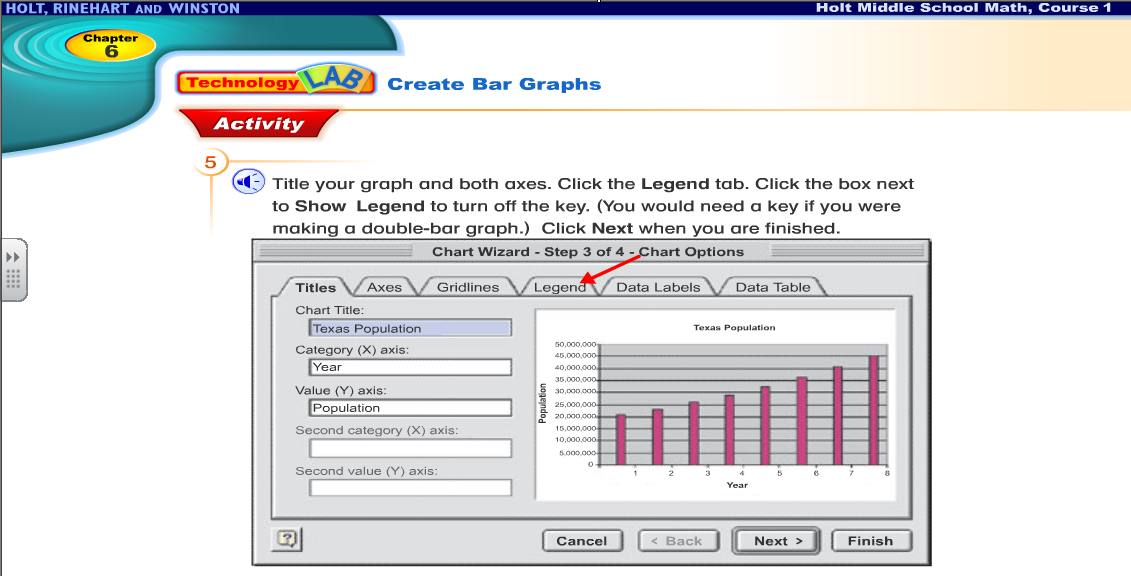Select the Gridlines tab
This screenshot has height=576, width=1131.
[468, 287]
